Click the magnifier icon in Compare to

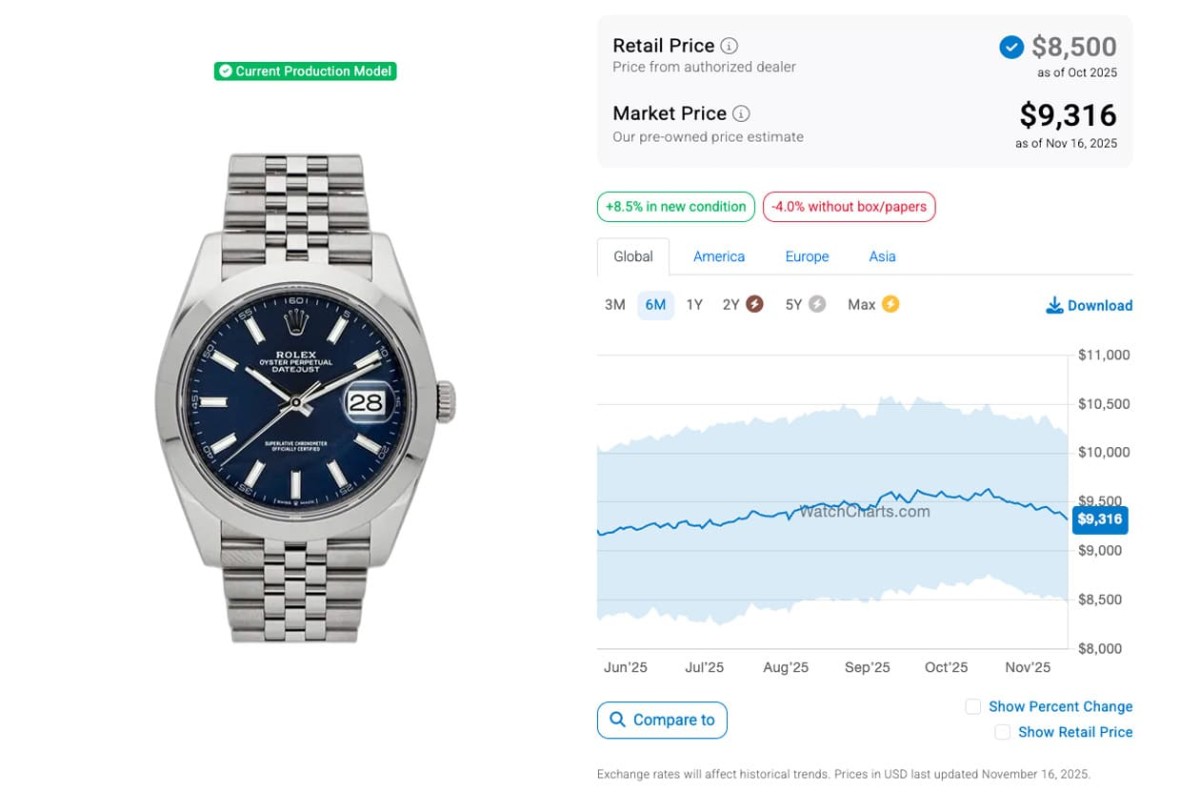[x=617, y=720]
